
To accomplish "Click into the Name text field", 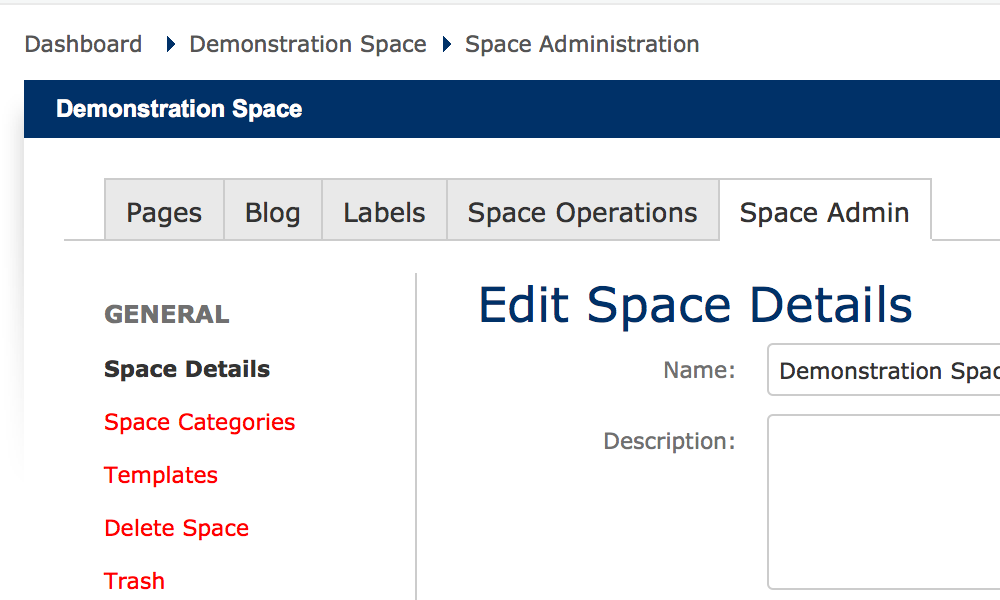I will [x=884, y=371].
